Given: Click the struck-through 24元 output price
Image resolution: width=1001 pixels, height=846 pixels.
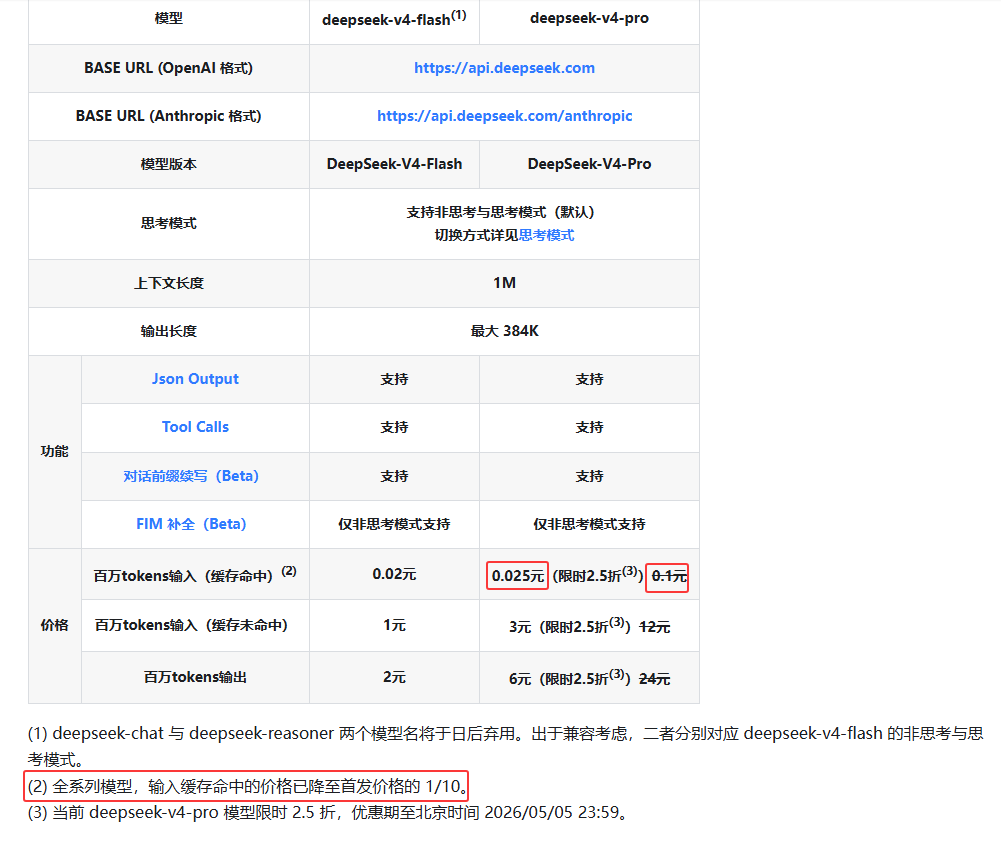Looking at the screenshot, I should 654,679.
